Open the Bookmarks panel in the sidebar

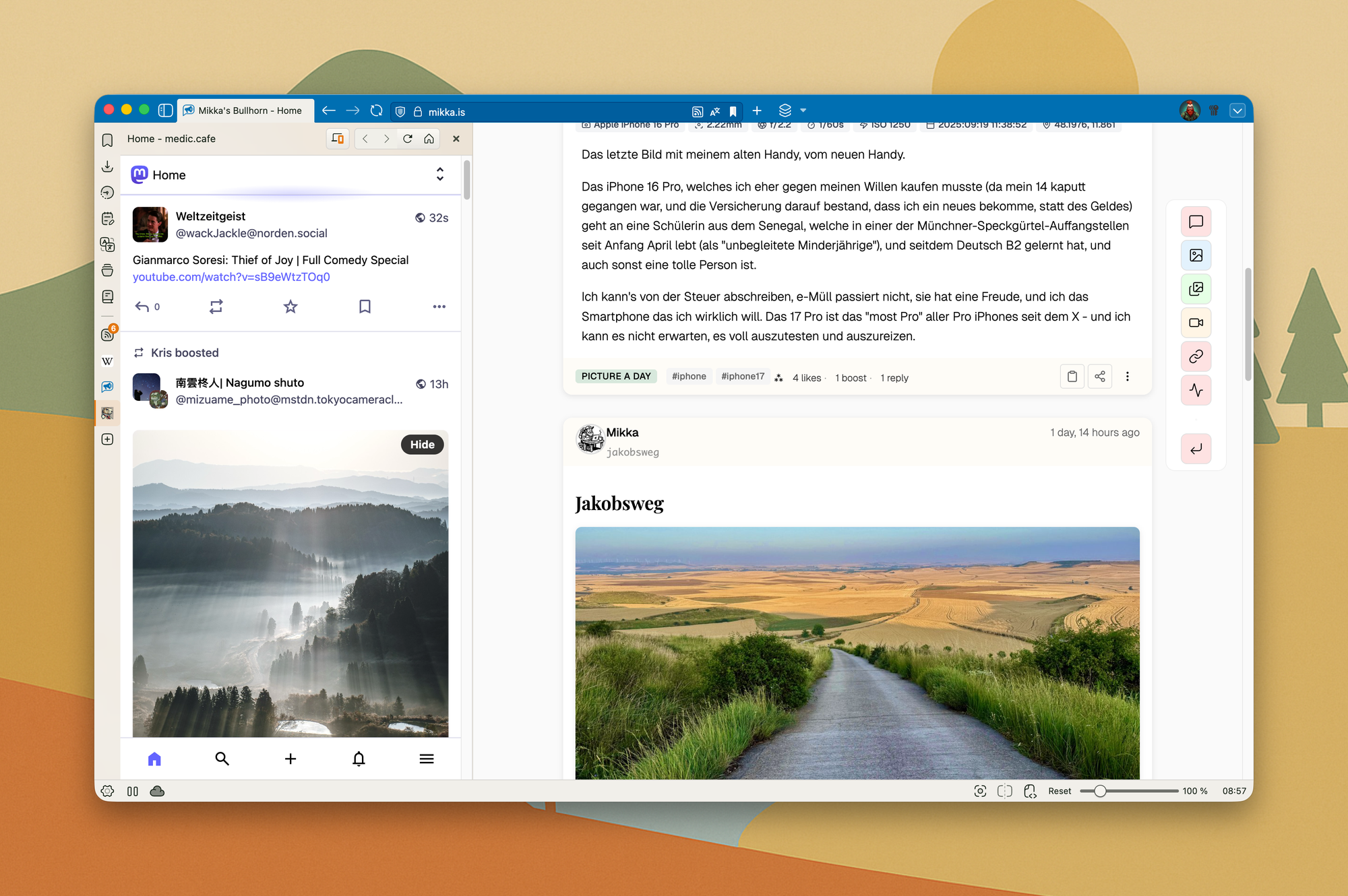pyautogui.click(x=107, y=140)
